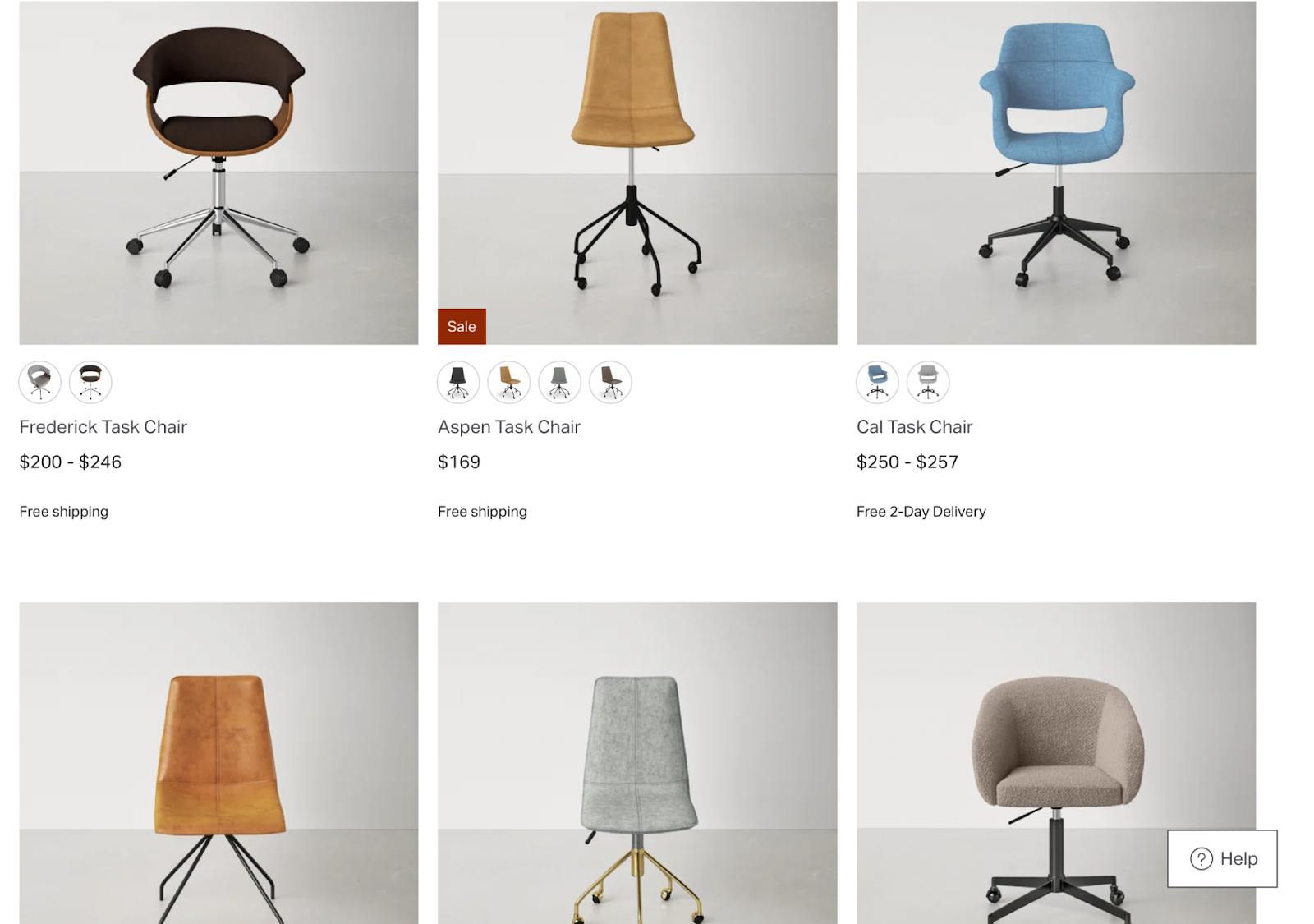View the Aspen Task Chair product image
The width and height of the screenshot is (1314, 924).
click(637, 172)
